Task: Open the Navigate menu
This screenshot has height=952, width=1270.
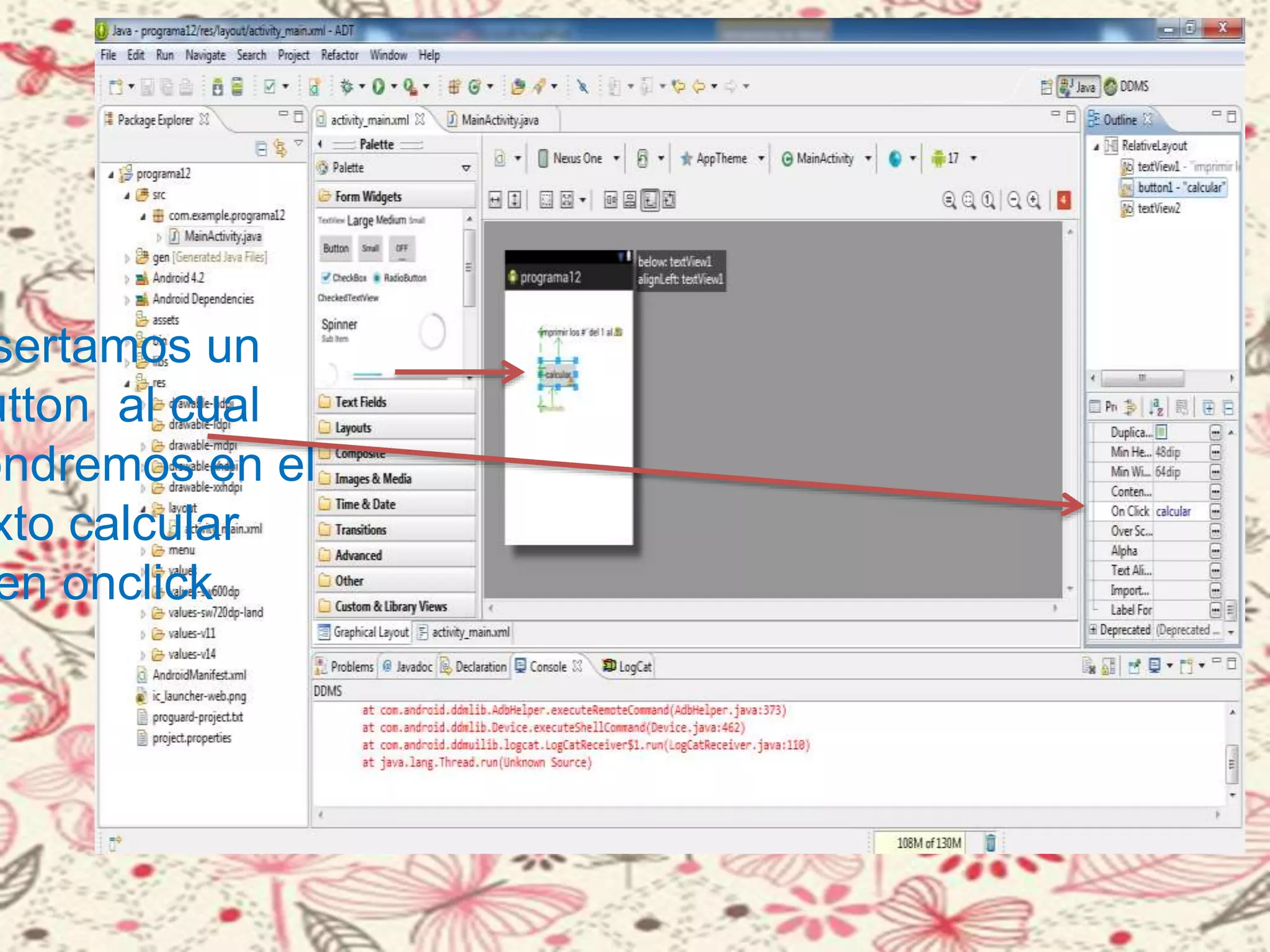Action: pos(205,55)
